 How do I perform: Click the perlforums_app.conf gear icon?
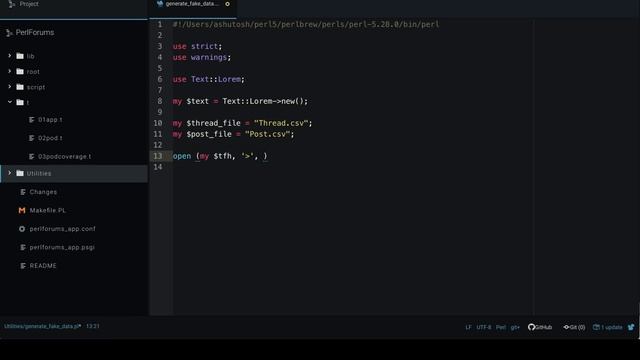pyautogui.click(x=22, y=229)
